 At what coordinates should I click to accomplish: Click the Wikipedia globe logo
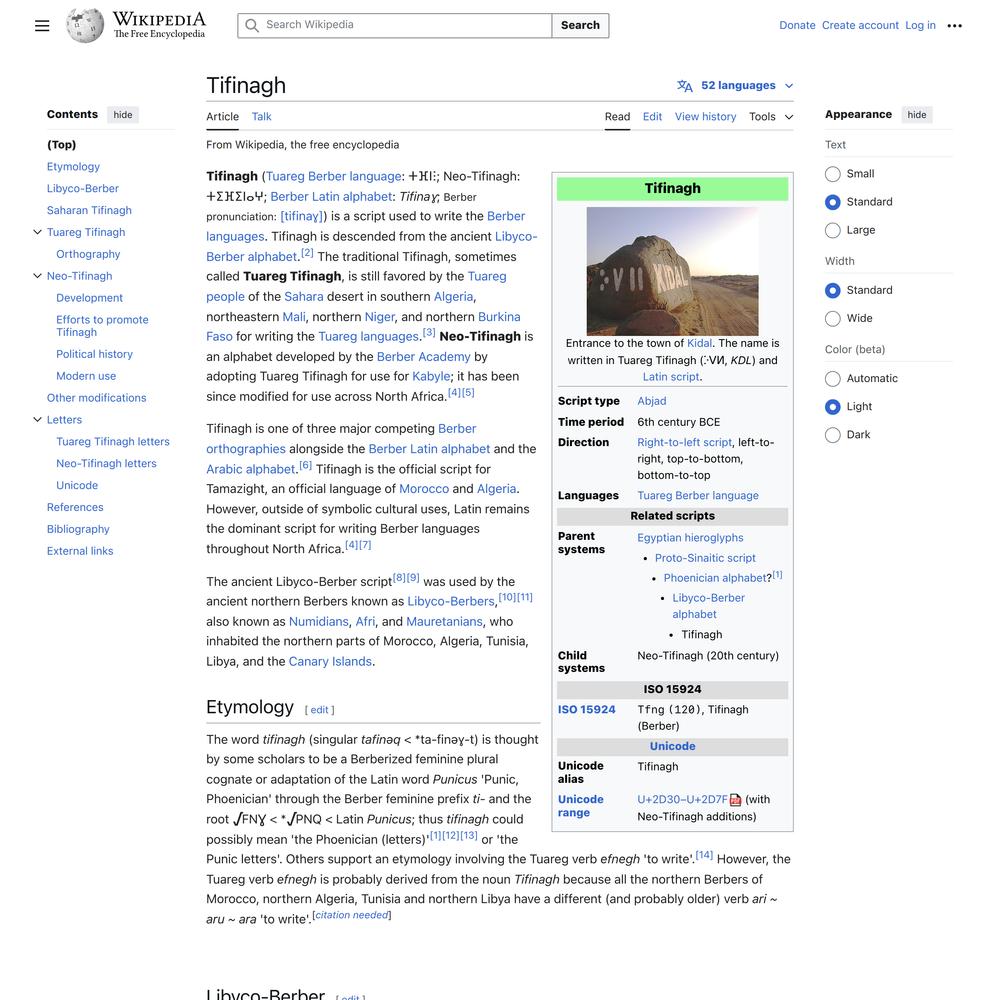85,26
